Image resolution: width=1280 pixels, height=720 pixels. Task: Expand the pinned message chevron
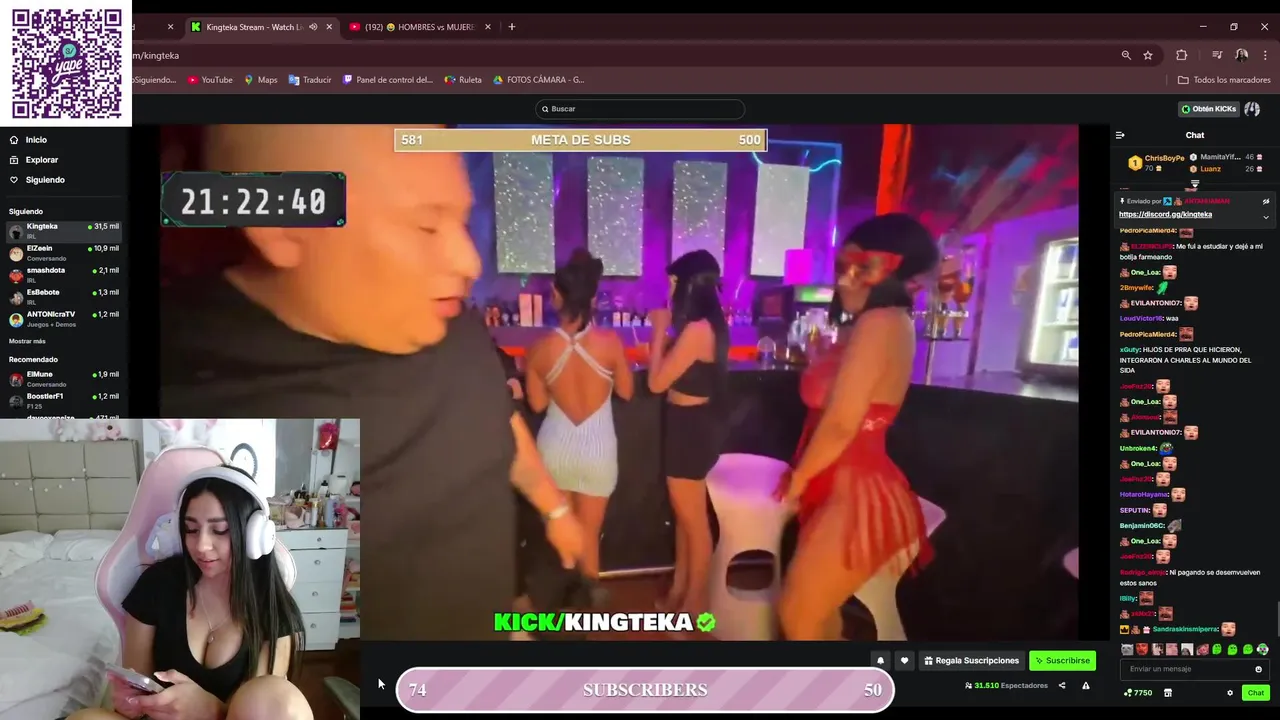pyautogui.click(x=1265, y=217)
